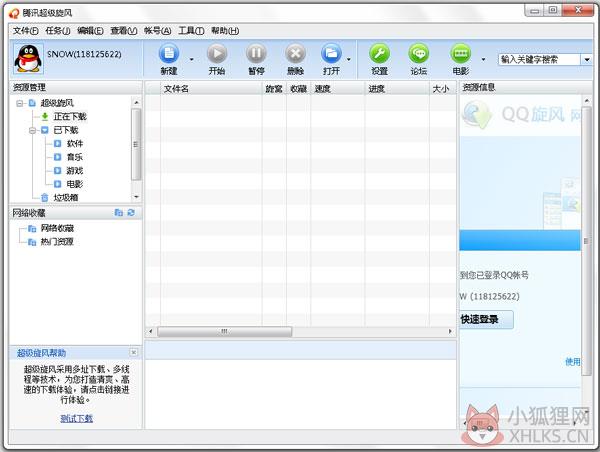Click the 资源信息 panel header
600x452 pixels.
[526, 88]
